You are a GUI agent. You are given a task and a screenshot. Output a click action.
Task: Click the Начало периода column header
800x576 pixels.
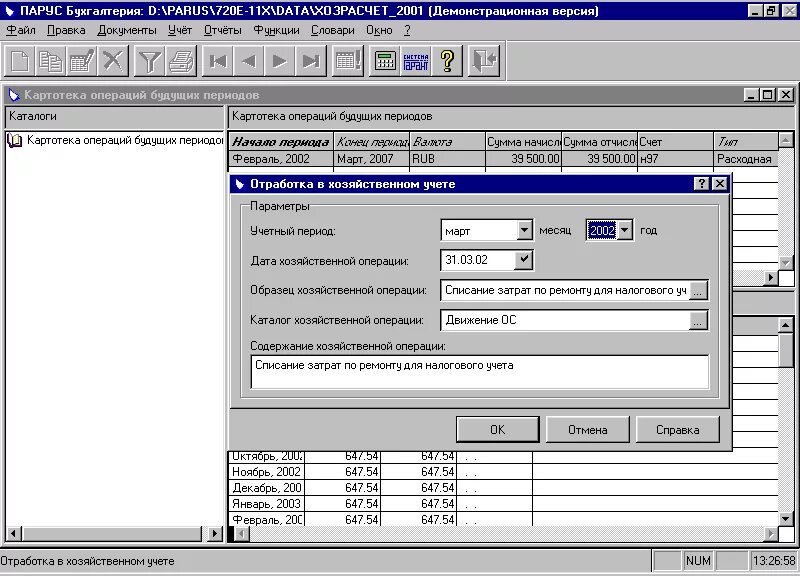point(281,142)
